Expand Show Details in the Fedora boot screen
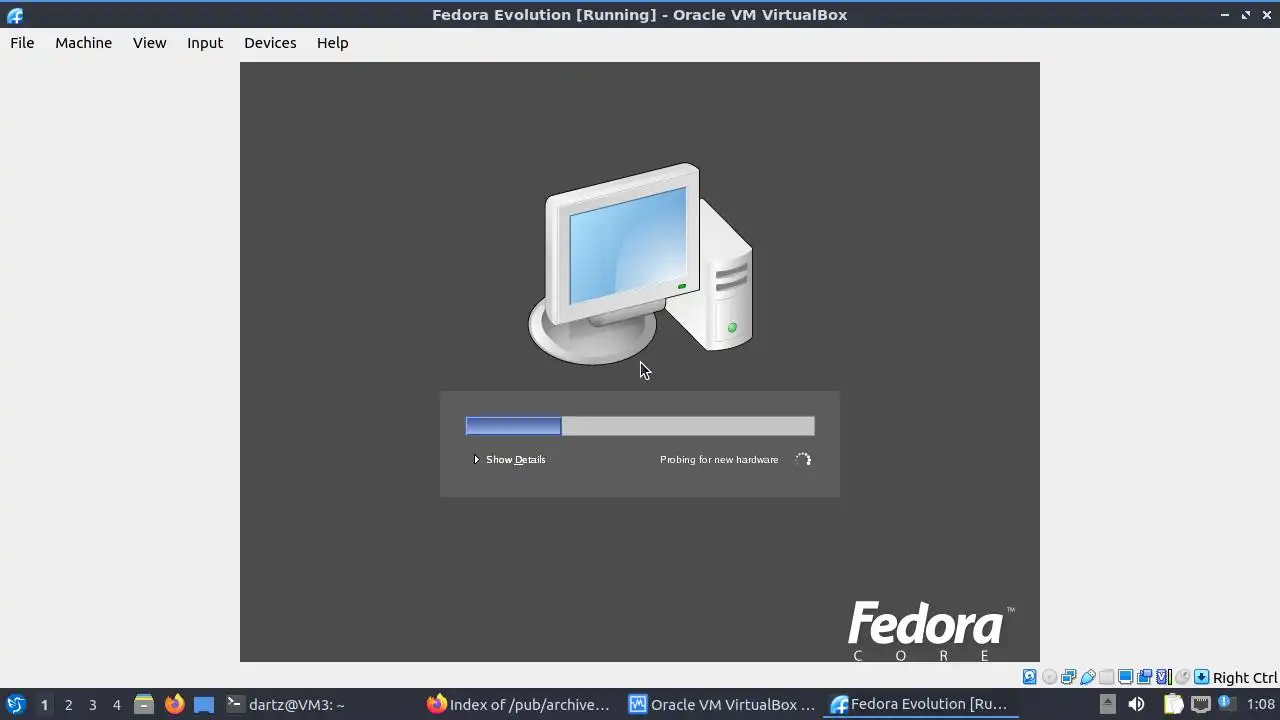This screenshot has width=1280, height=720. [510, 460]
